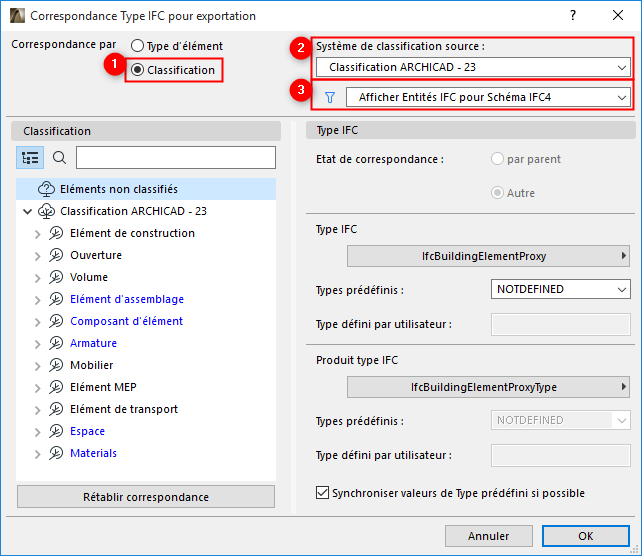Click the Mobilier classification item icon
This screenshot has width=642, height=556.
tap(56, 365)
